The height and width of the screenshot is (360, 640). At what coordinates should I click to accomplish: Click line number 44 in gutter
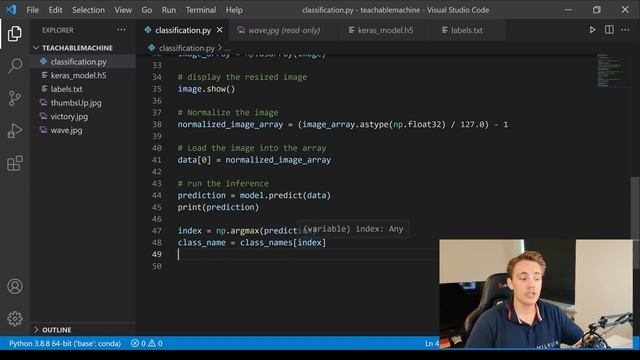tap(157, 195)
